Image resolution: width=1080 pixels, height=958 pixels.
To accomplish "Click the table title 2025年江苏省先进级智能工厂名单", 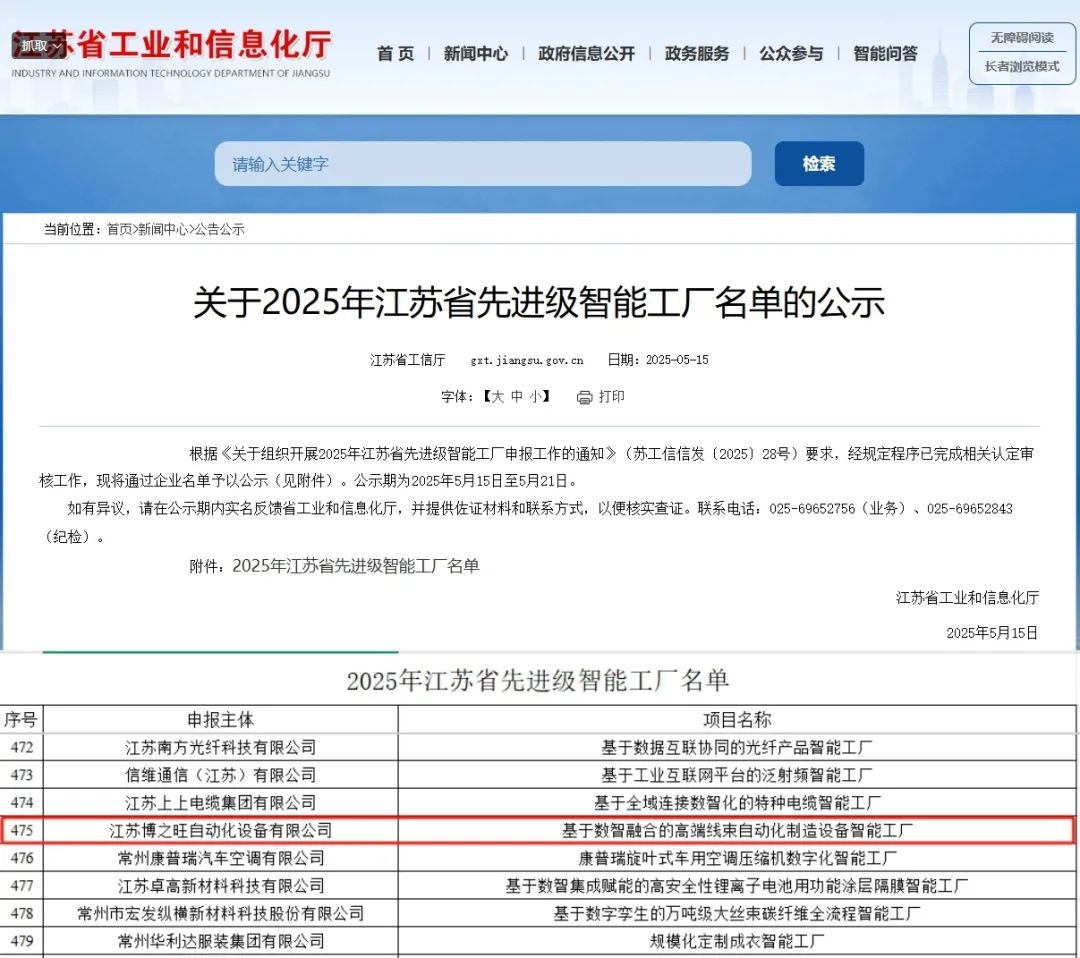I will pos(538,680).
